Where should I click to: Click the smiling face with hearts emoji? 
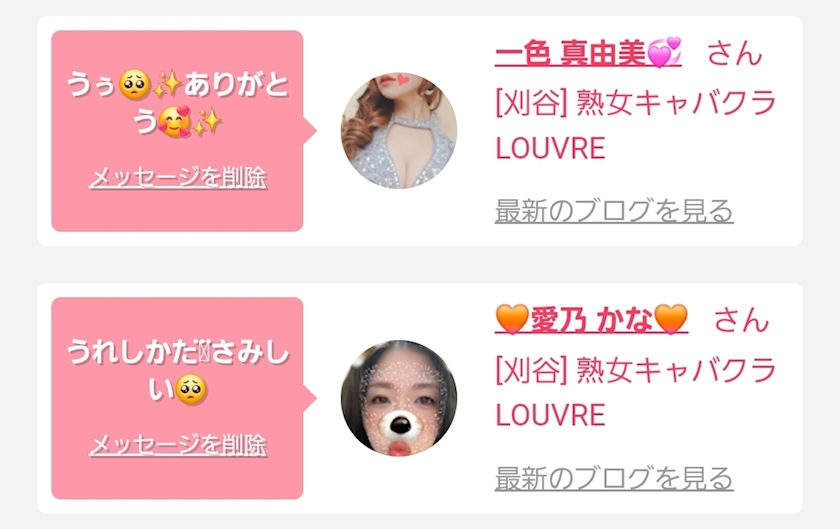tap(175, 122)
